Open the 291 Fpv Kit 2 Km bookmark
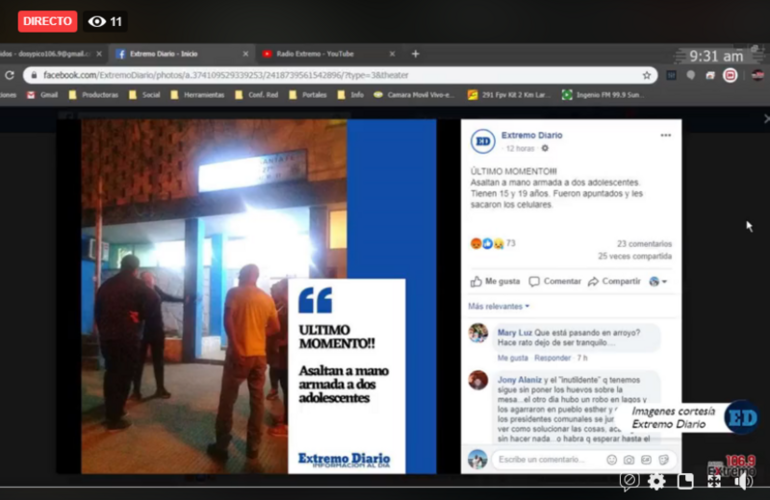 tap(509, 95)
